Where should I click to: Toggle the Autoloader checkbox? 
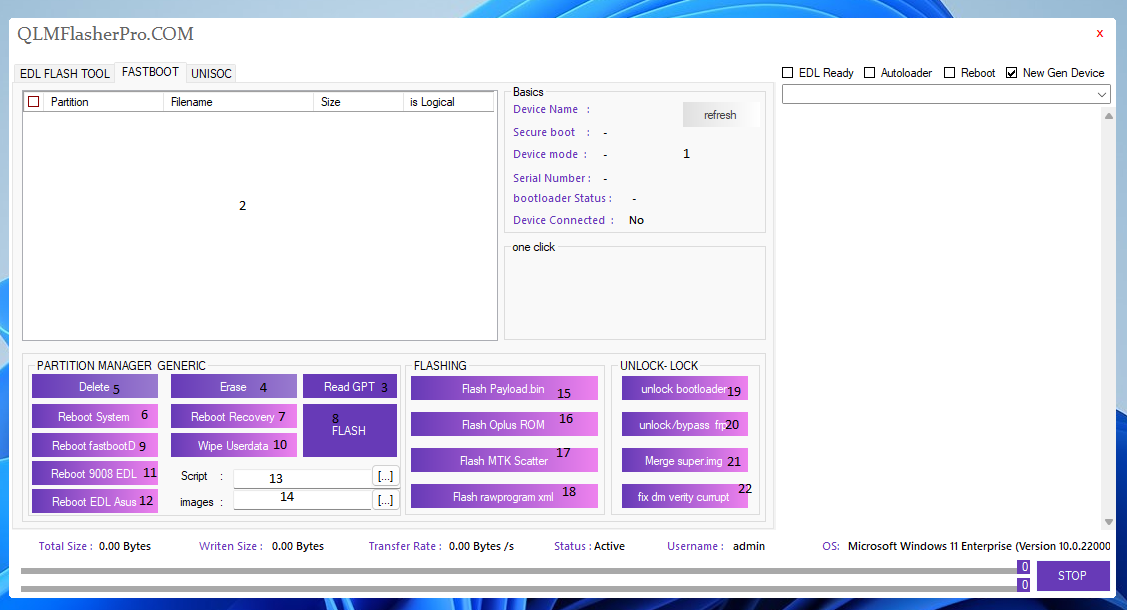[x=870, y=73]
